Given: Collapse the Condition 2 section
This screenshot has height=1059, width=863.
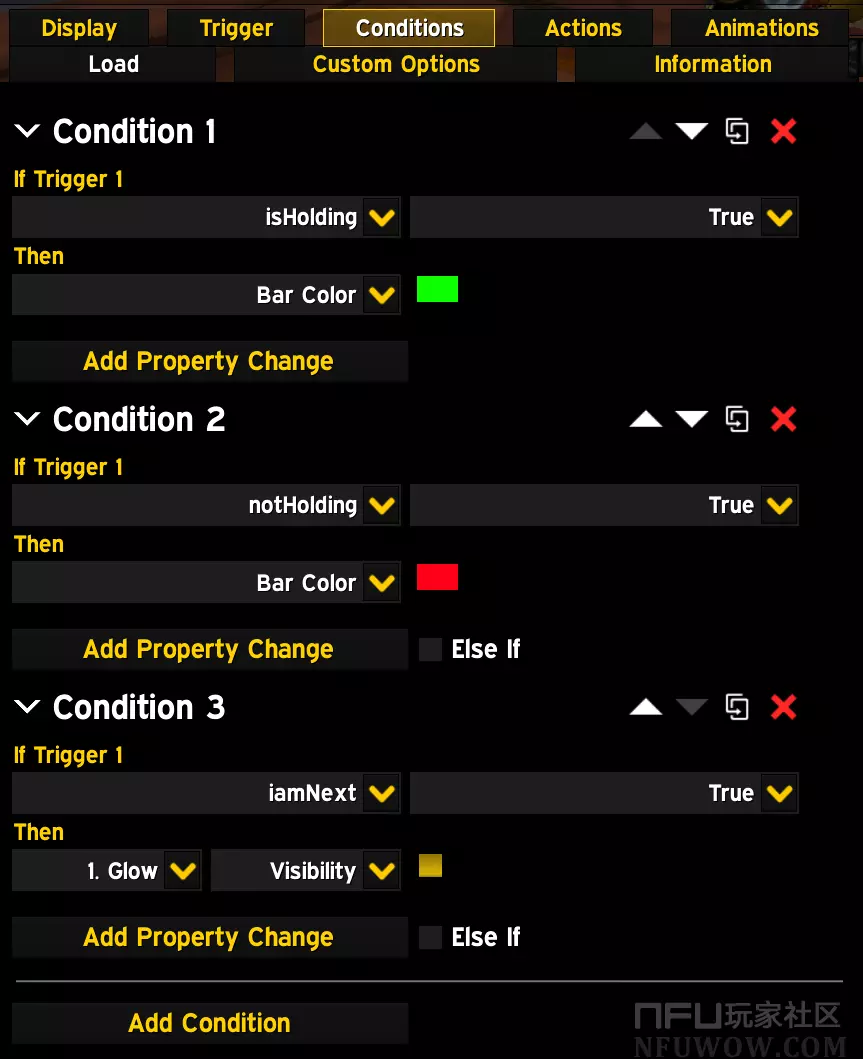Looking at the screenshot, I should [x=27, y=419].
